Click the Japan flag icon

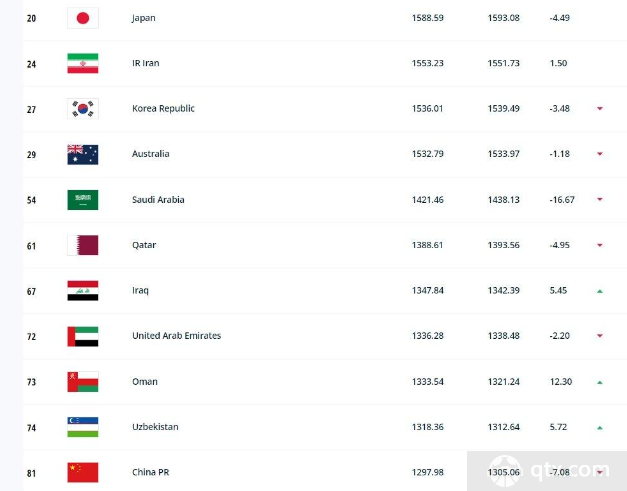click(83, 18)
